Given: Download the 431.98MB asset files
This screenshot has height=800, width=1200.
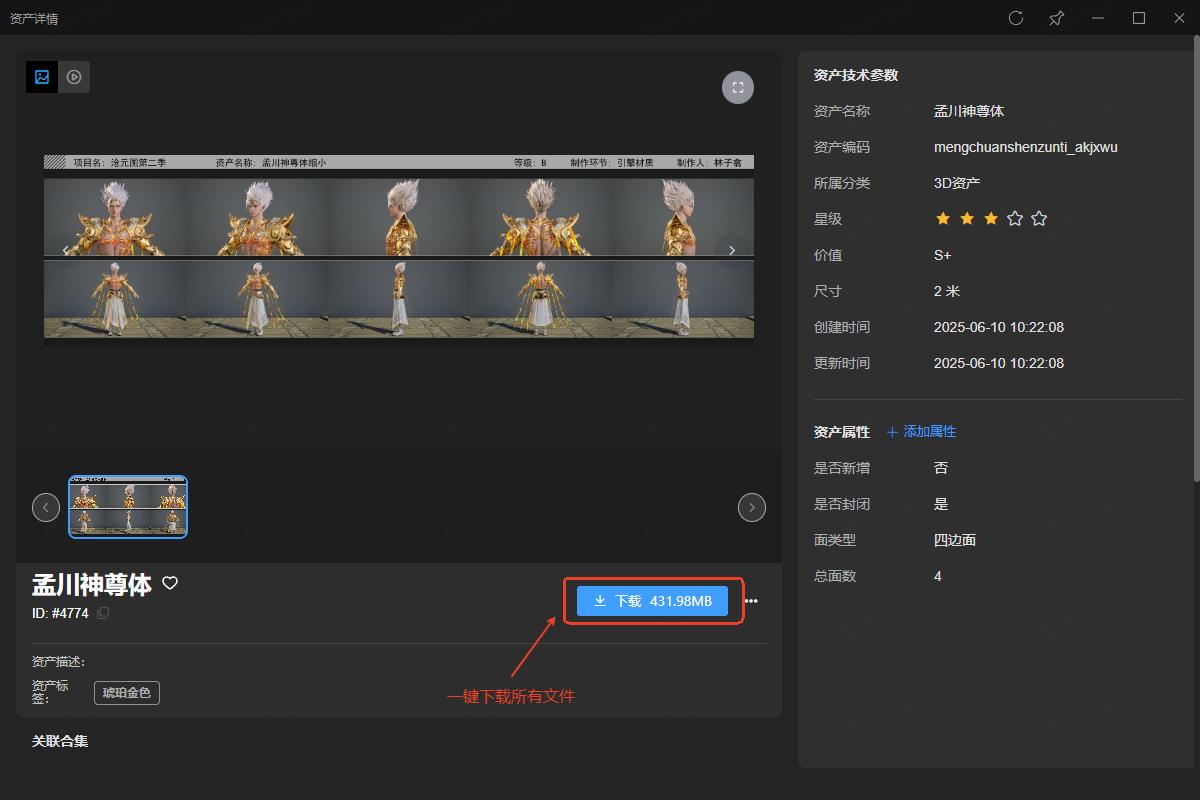Looking at the screenshot, I should click(652, 601).
